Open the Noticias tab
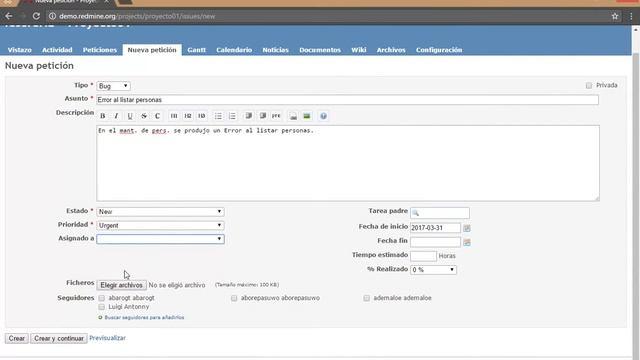 click(276, 50)
